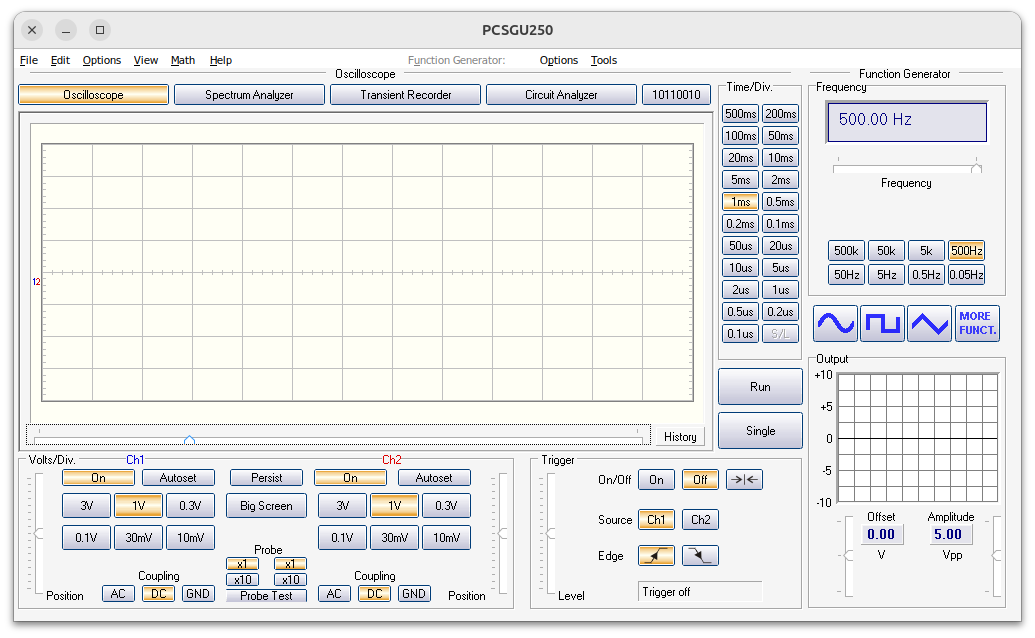Set time base to 500ms
The height and width of the screenshot is (638, 1035).
tap(741, 113)
